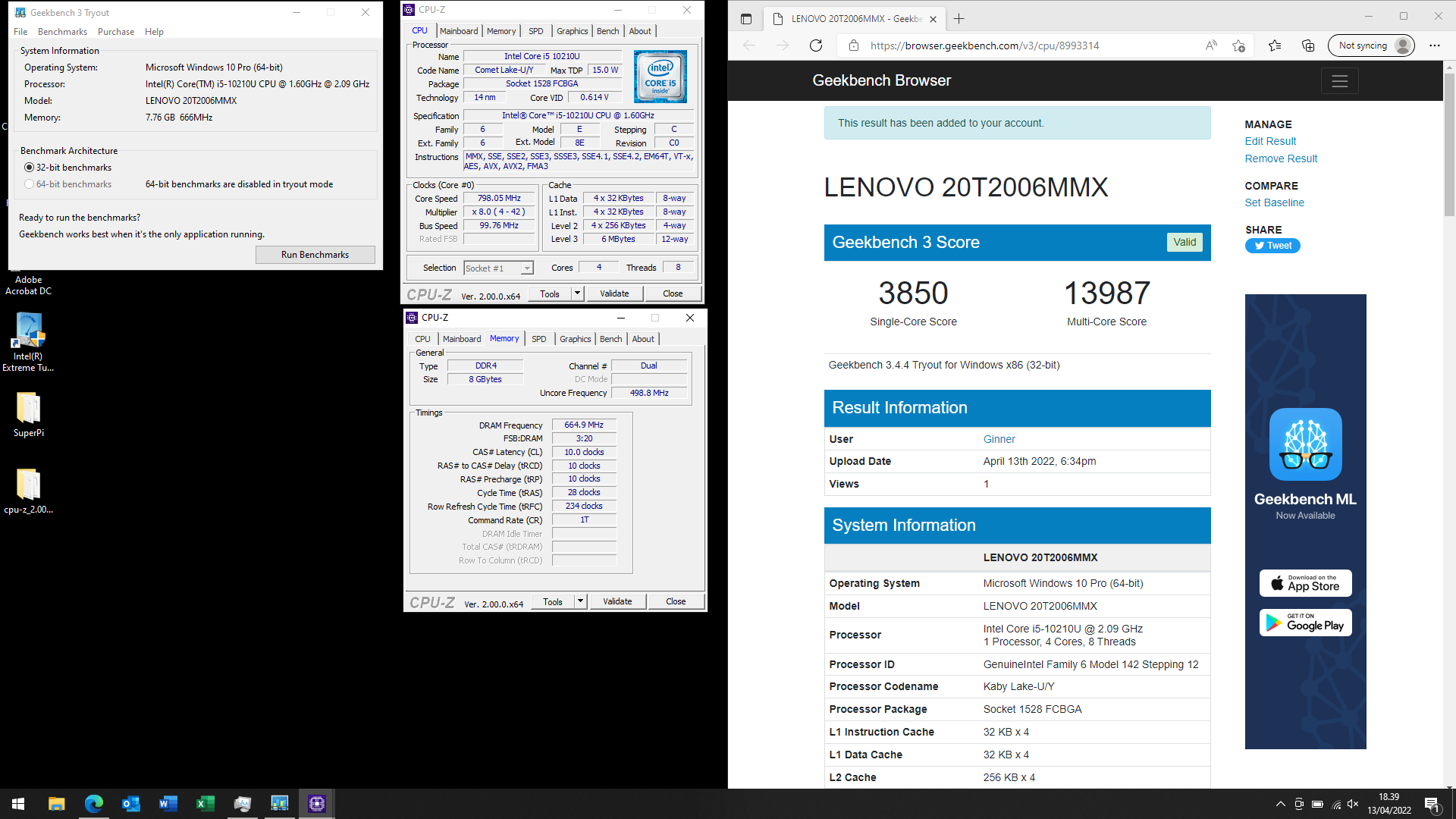Click the Geekbench ML ad icon
Viewport: 1456px width, 819px height.
coord(1305,444)
